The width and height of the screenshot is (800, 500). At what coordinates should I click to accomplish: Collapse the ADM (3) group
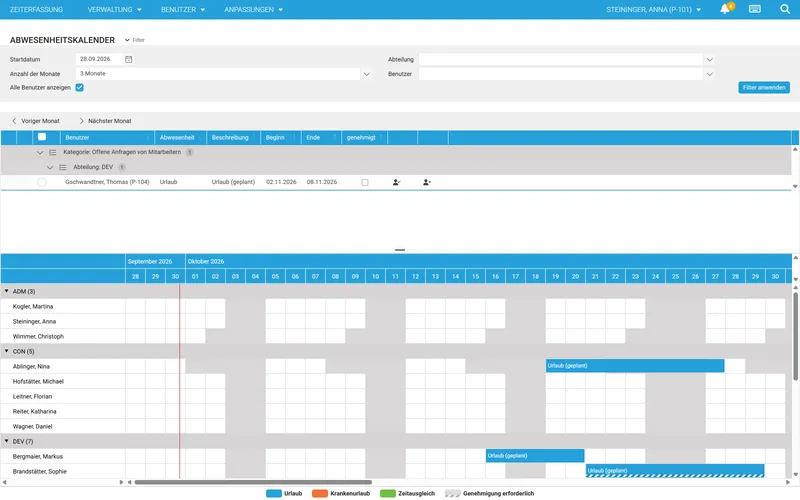(7, 291)
